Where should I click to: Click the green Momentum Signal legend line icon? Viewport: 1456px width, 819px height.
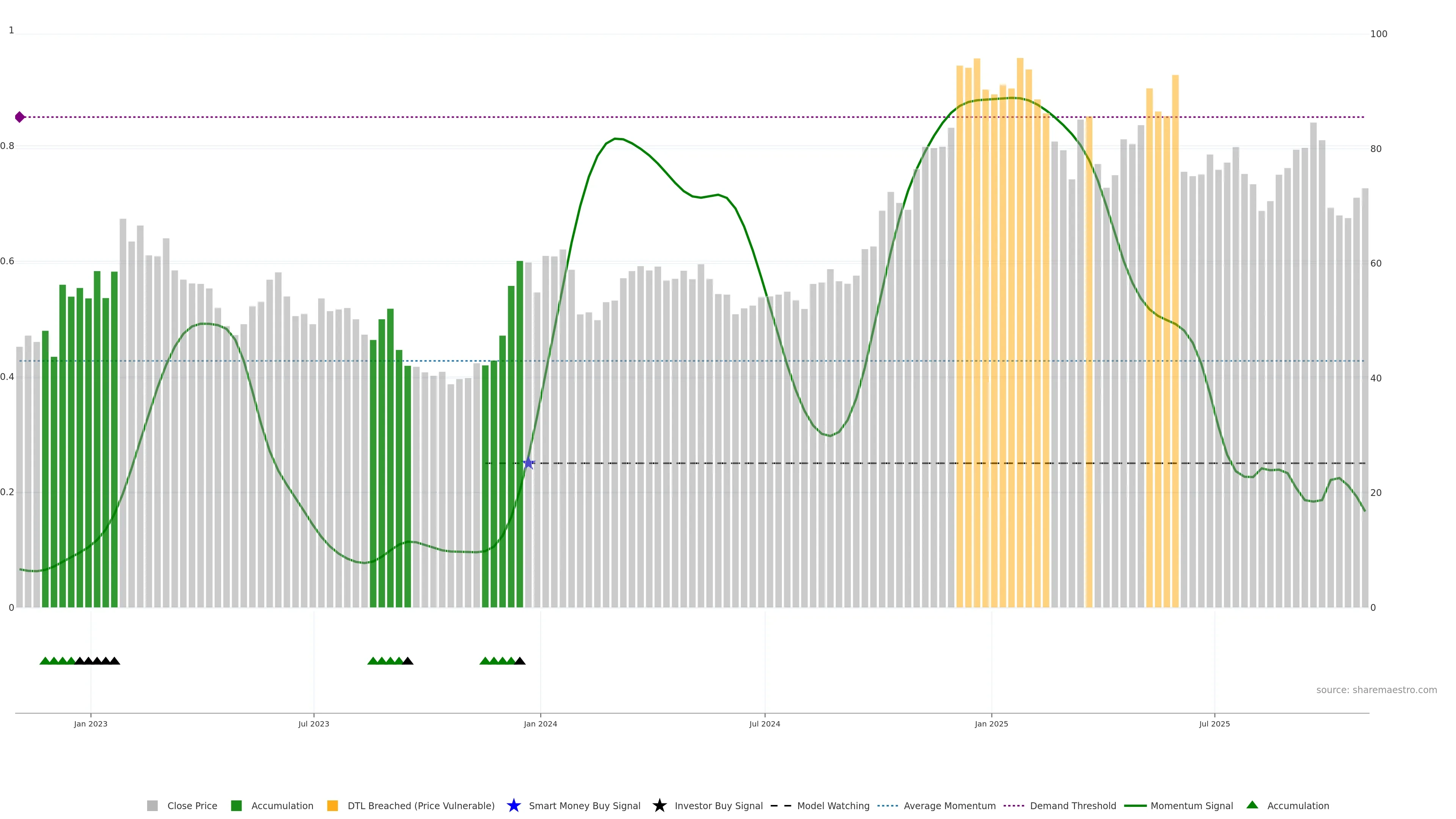1135,805
